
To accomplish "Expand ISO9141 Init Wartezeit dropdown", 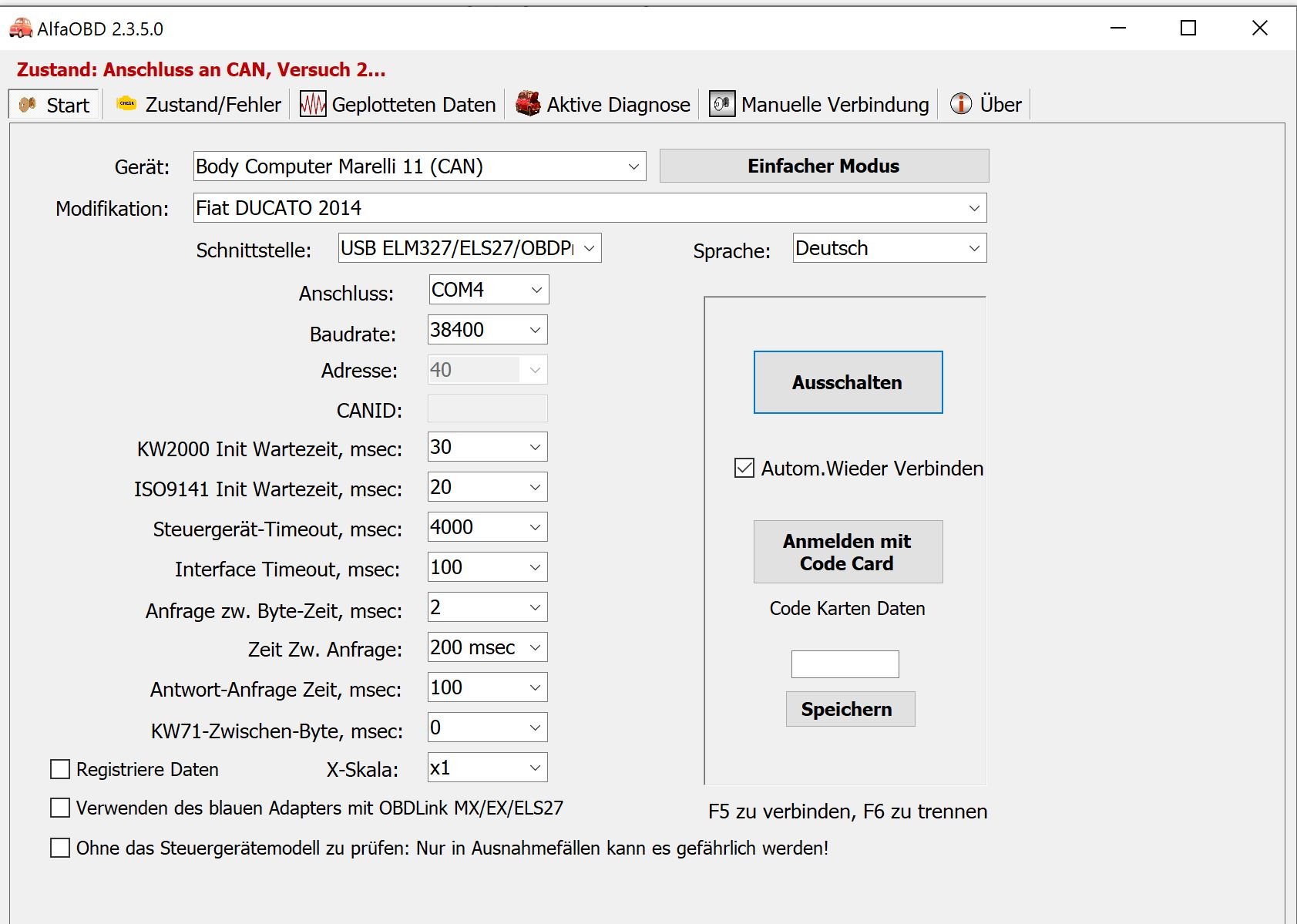I will (x=487, y=487).
